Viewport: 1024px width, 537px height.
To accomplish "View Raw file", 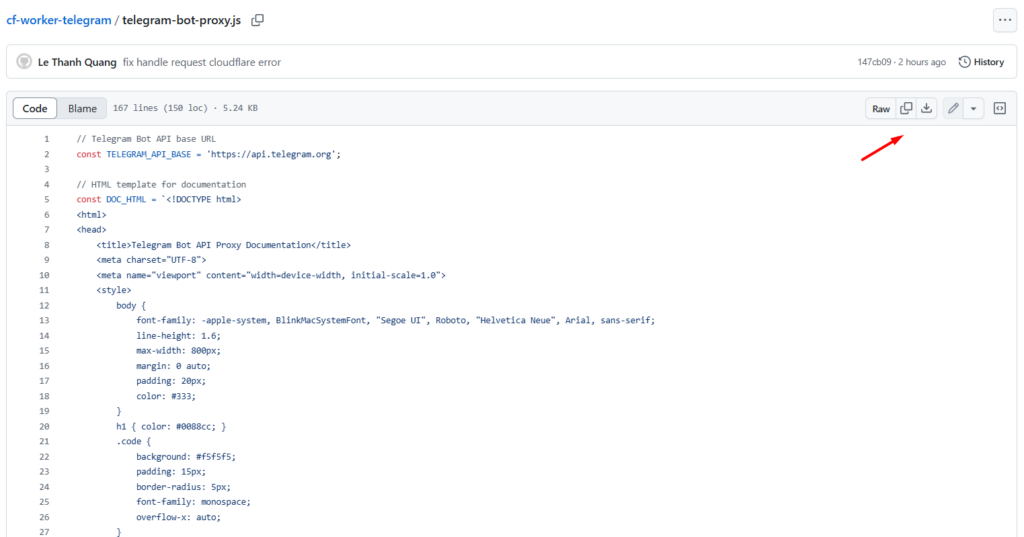I will click(x=881, y=108).
